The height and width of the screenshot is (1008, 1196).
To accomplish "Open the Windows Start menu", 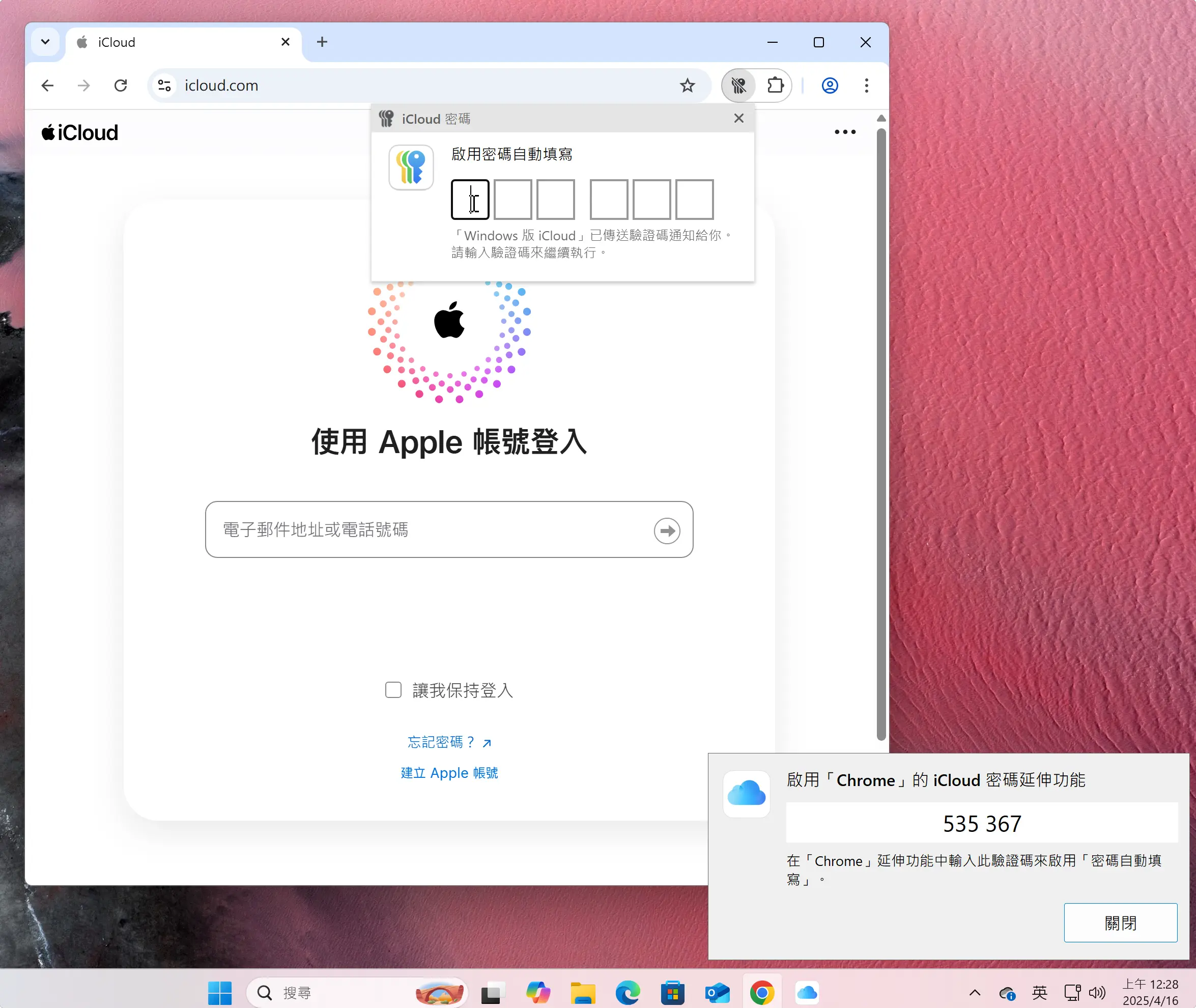I will point(220,993).
